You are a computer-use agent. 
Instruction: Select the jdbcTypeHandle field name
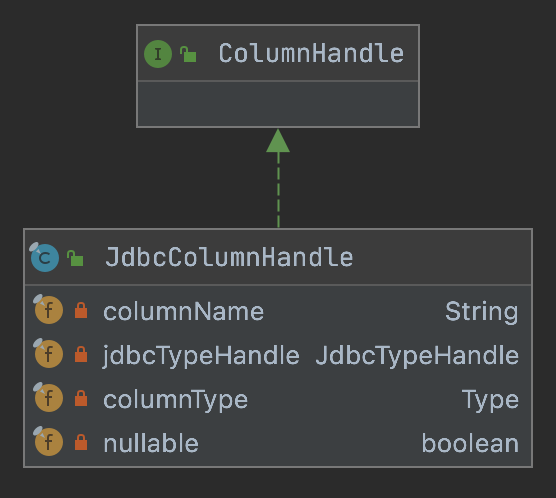[x=201, y=356]
